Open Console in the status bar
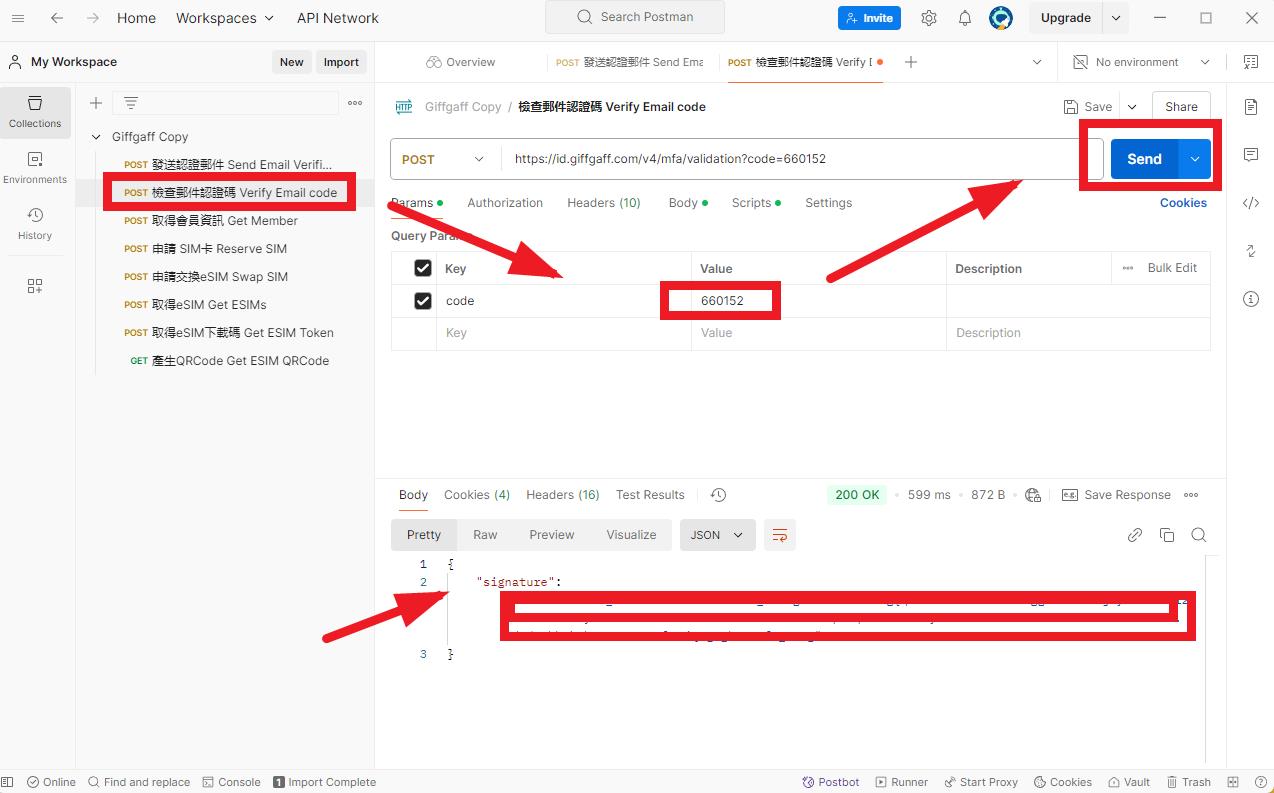 pyautogui.click(x=232, y=782)
